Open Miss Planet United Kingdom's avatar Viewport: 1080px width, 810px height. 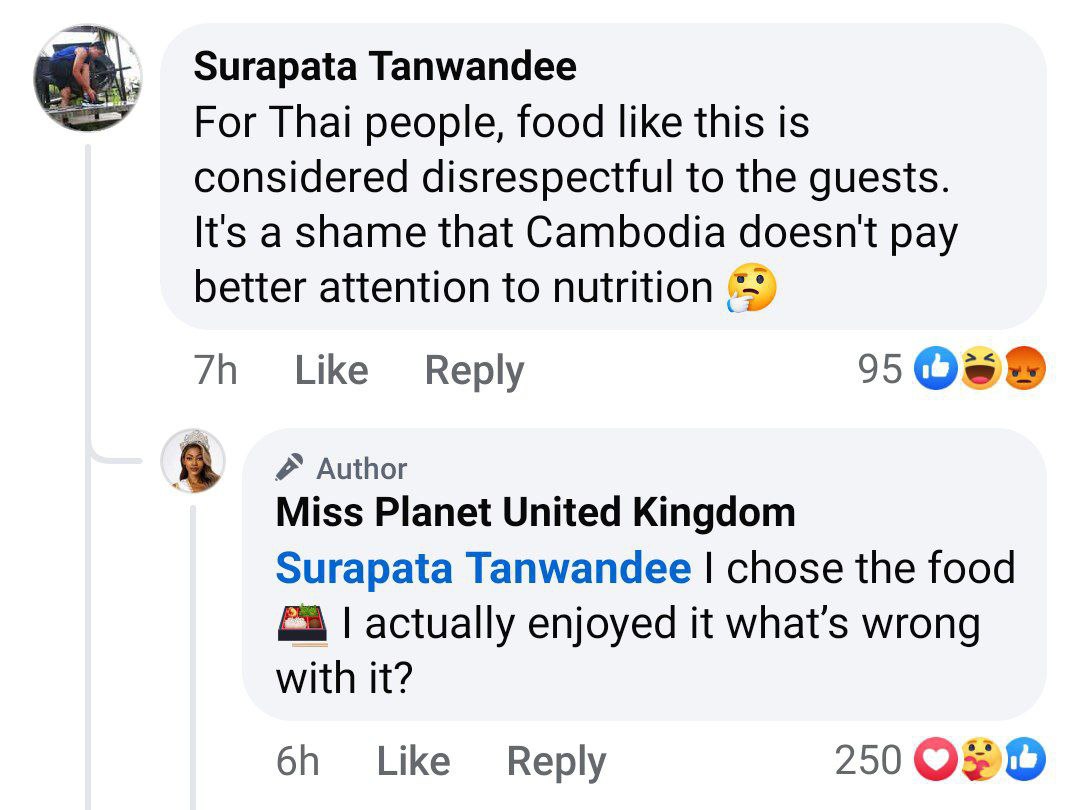(194, 461)
